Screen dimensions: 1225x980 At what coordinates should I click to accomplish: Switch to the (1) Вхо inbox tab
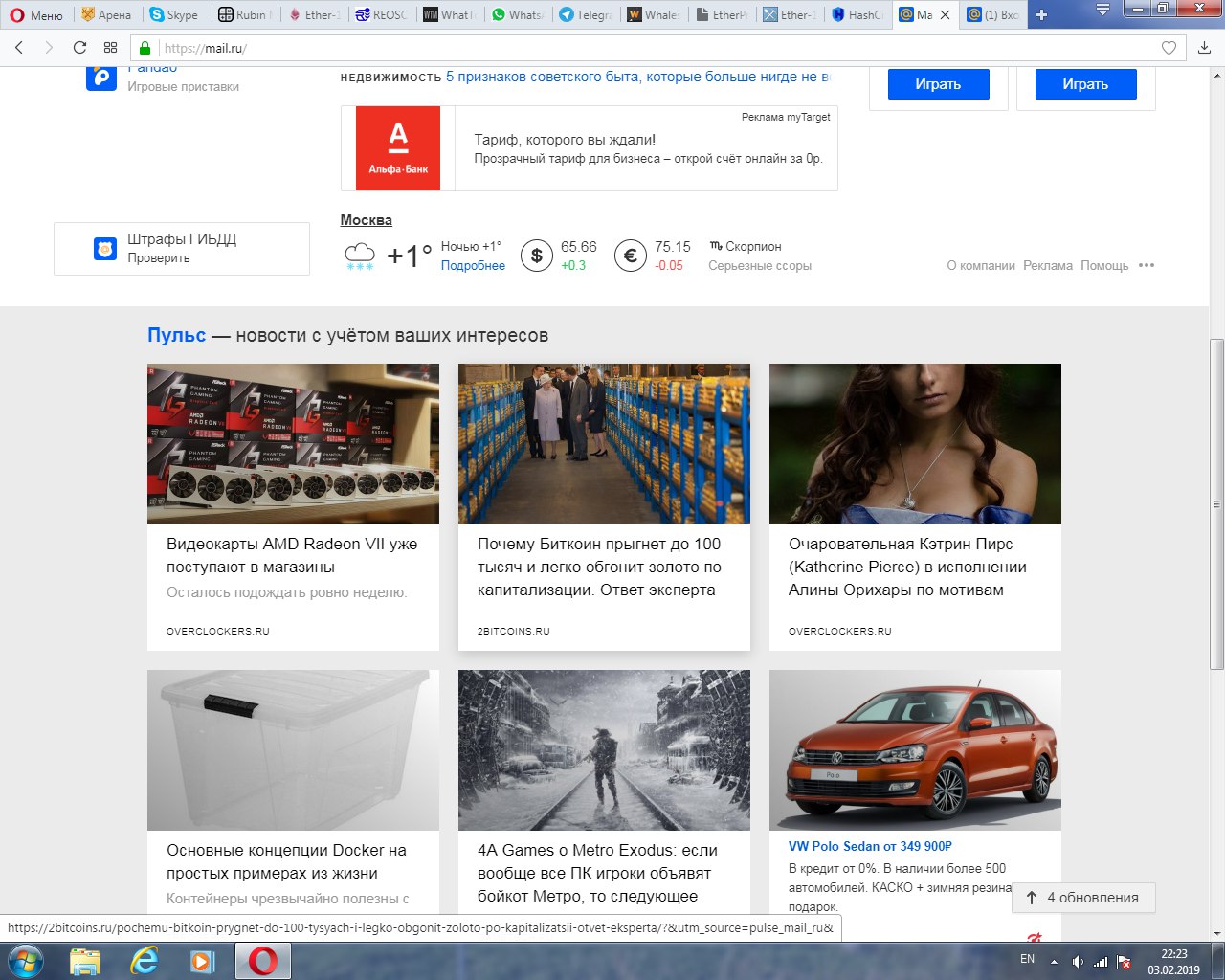pos(993,14)
